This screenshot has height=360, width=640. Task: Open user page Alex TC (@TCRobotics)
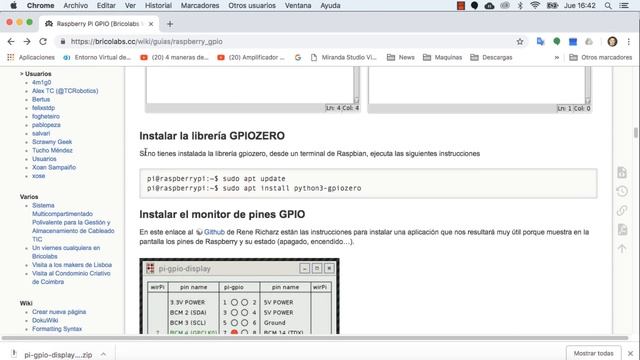tap(65, 91)
